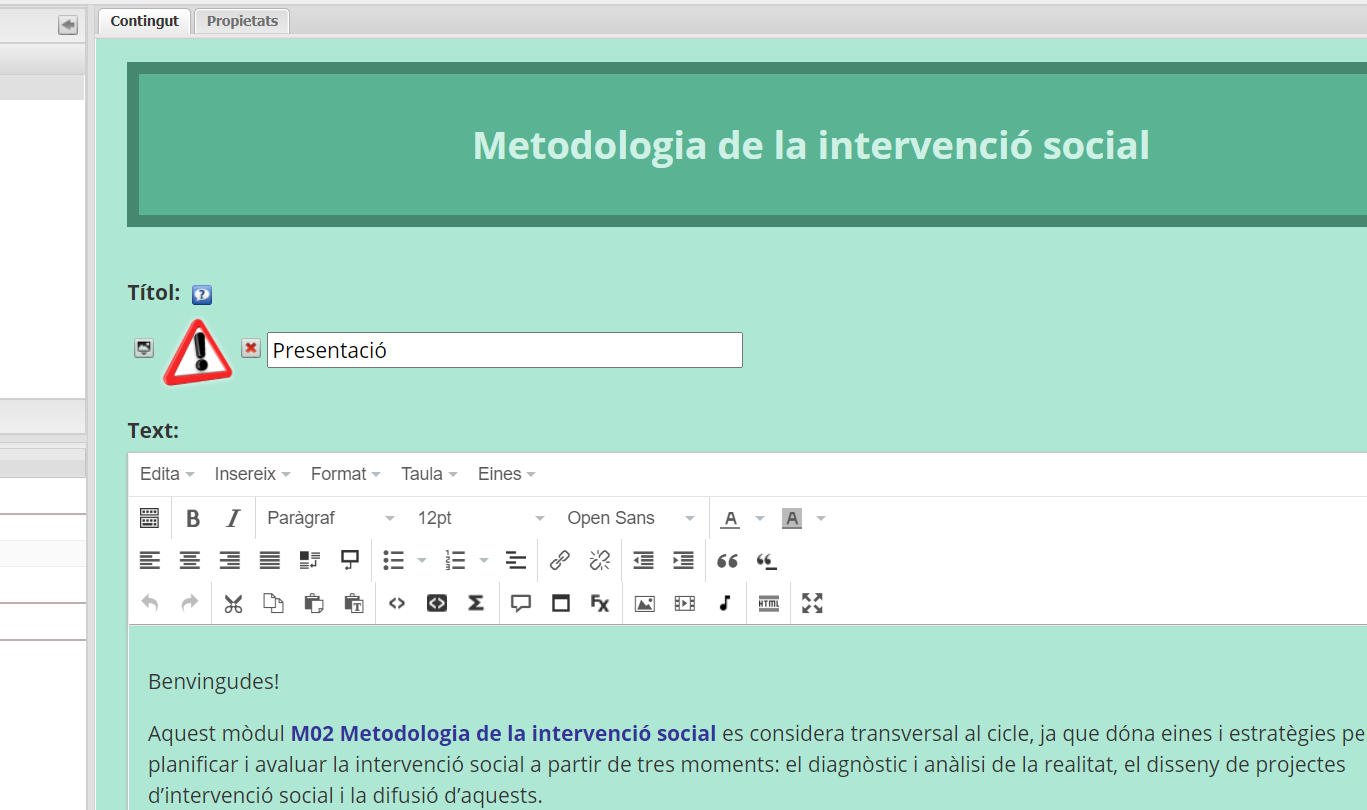Open the text color picker arrow
The image size is (1367, 810).
click(760, 518)
